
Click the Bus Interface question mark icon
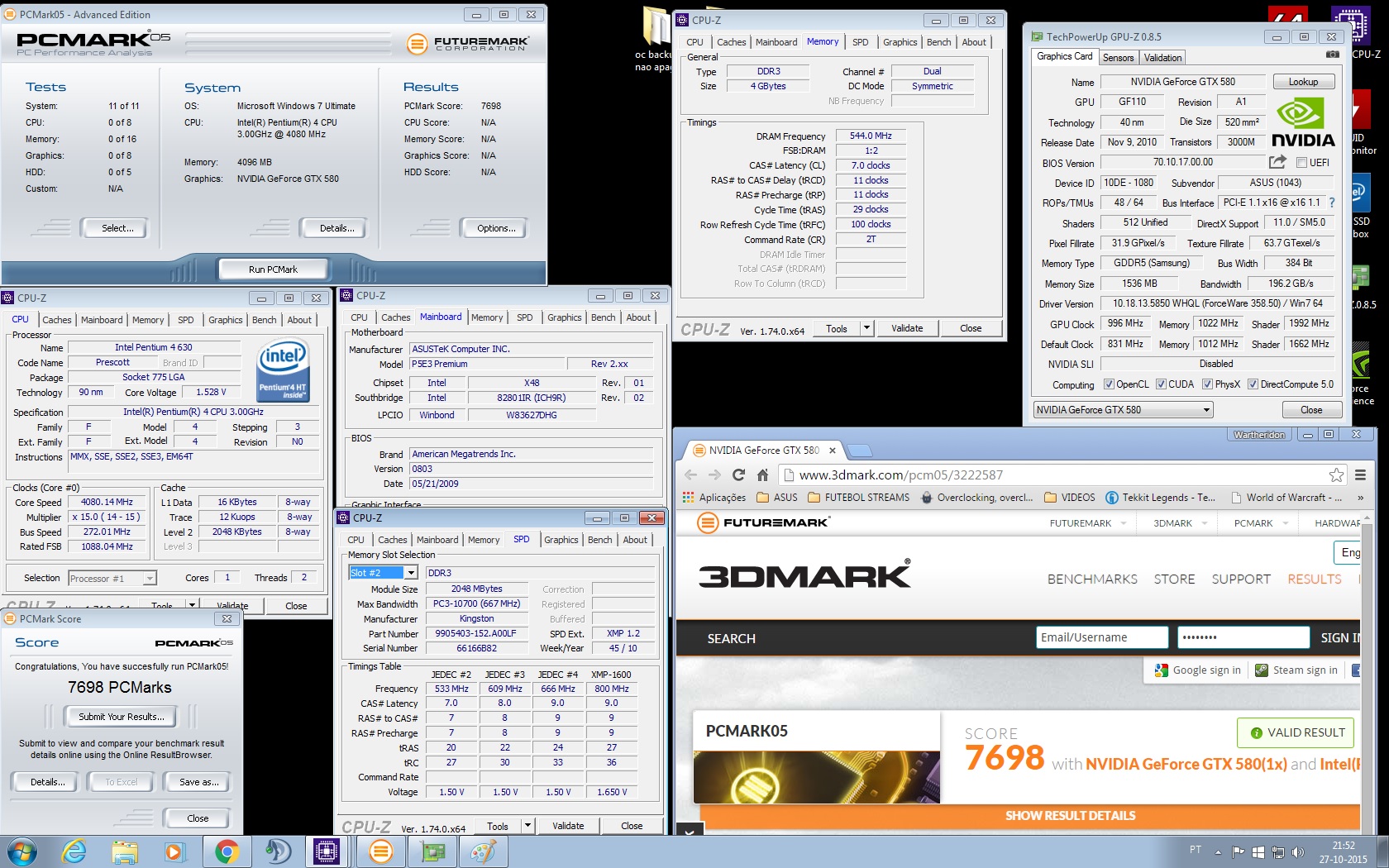click(1331, 203)
